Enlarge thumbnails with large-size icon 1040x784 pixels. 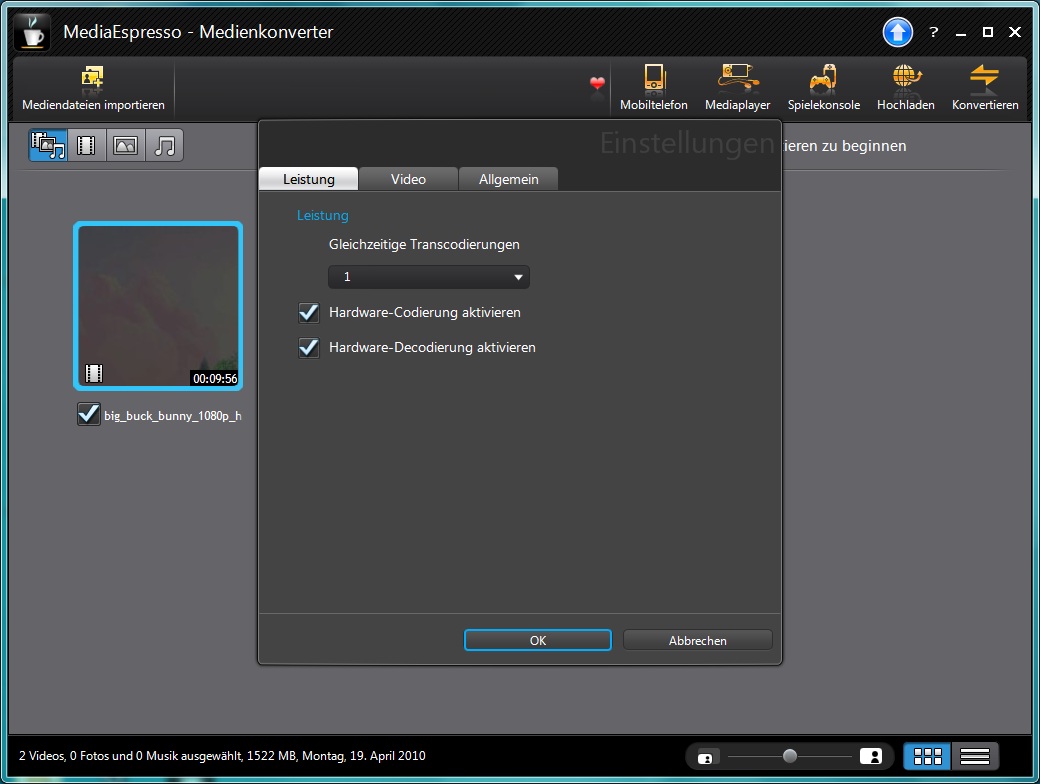click(871, 756)
